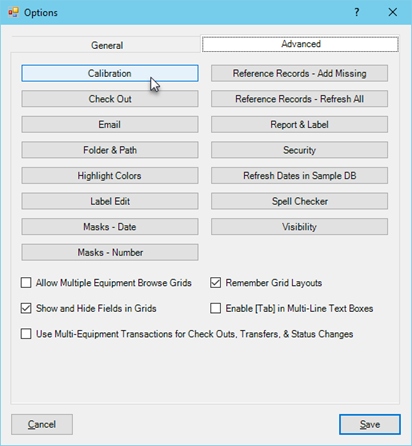Open Check Out settings
Screen dimensions: 412x446
coord(110,99)
